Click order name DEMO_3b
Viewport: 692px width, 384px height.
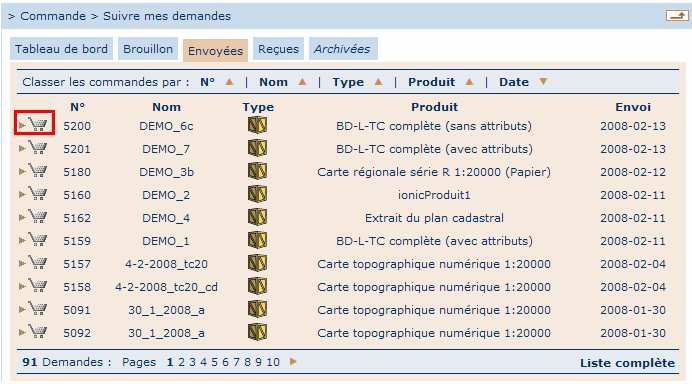[x=166, y=172]
